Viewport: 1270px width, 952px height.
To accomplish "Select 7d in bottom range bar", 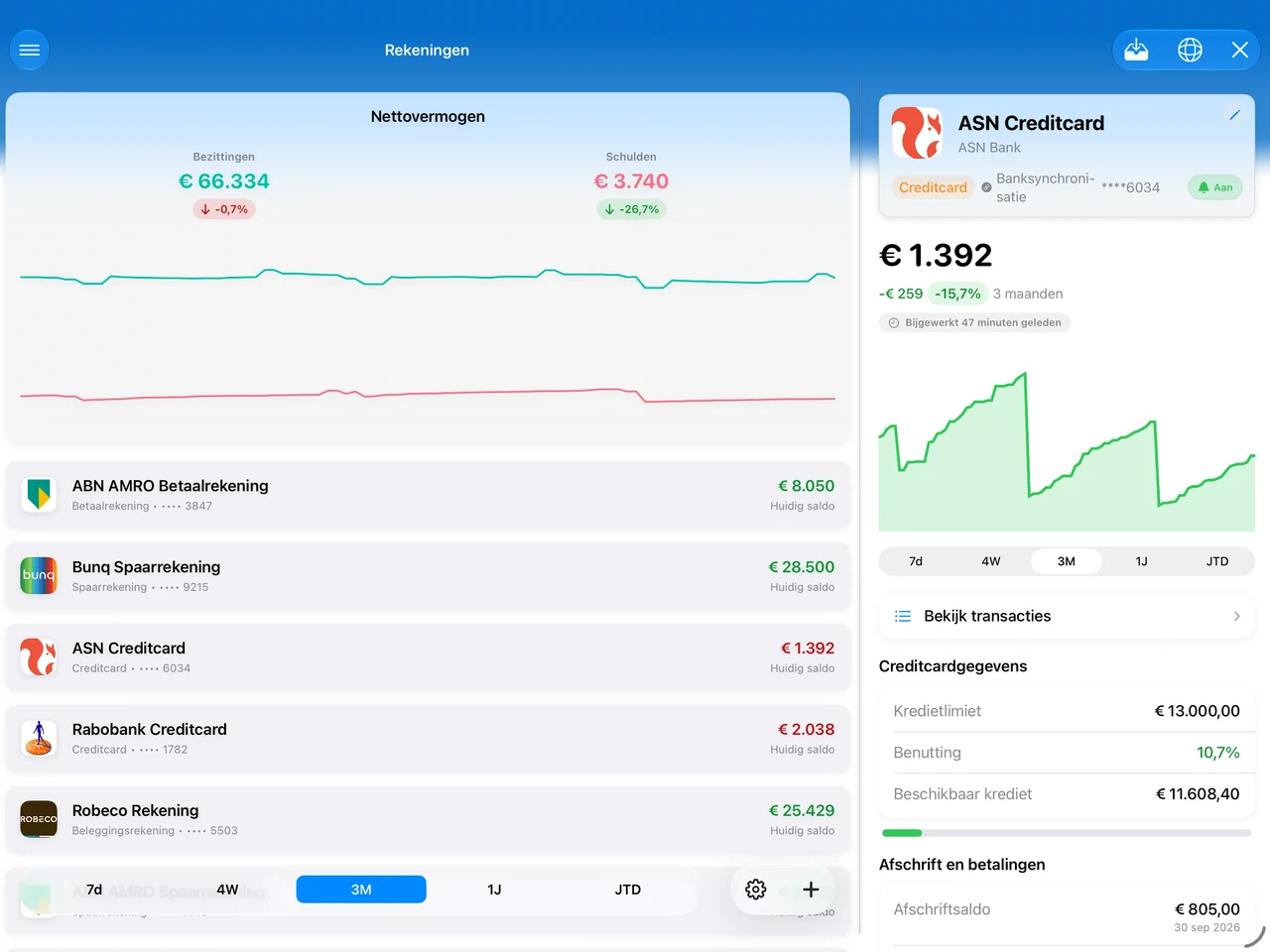I will [94, 890].
